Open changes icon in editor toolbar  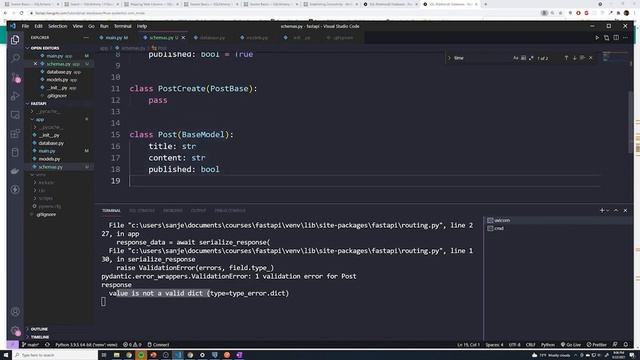pos(607,38)
